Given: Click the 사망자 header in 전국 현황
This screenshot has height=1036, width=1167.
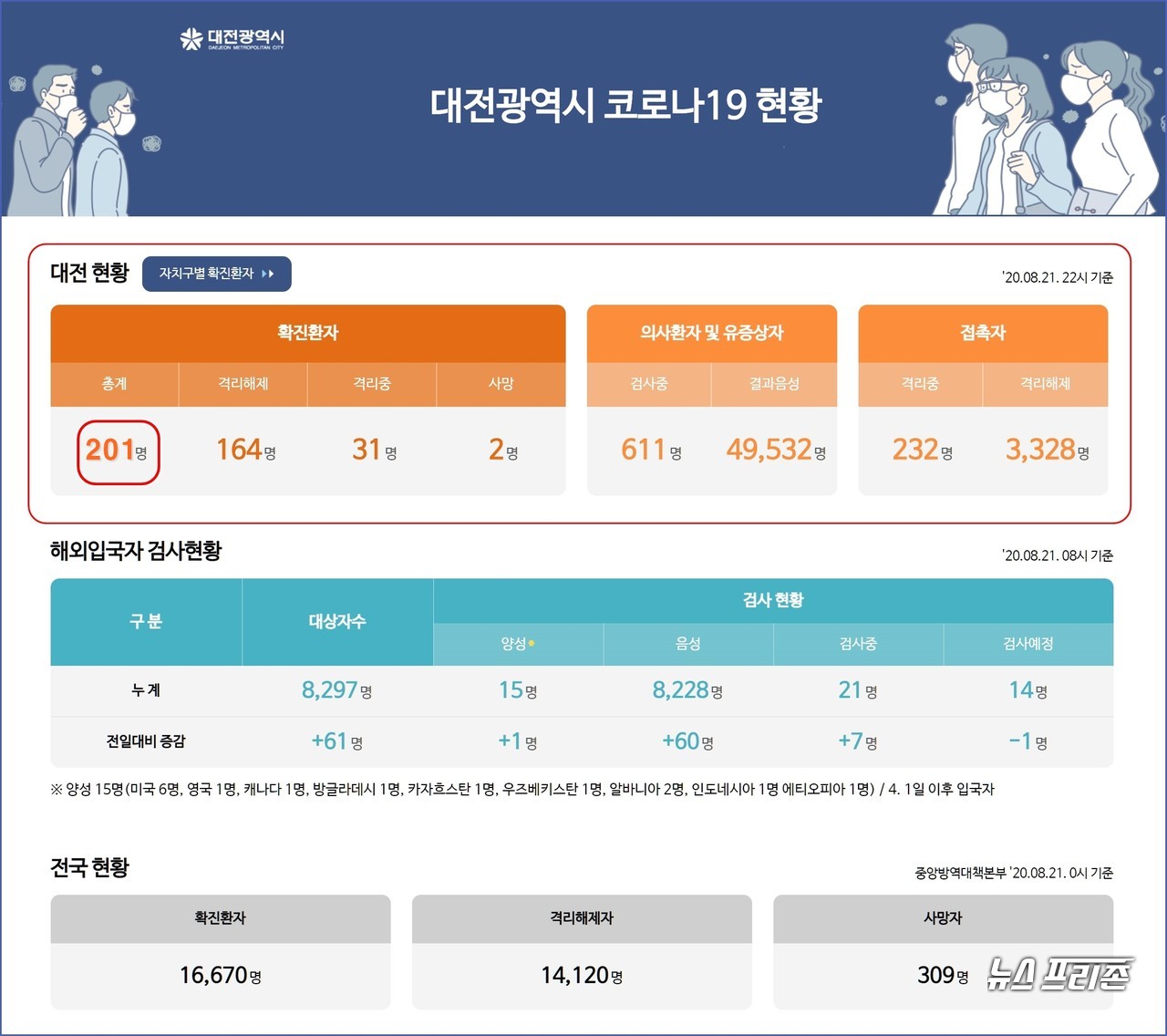Looking at the screenshot, I should pos(944,918).
